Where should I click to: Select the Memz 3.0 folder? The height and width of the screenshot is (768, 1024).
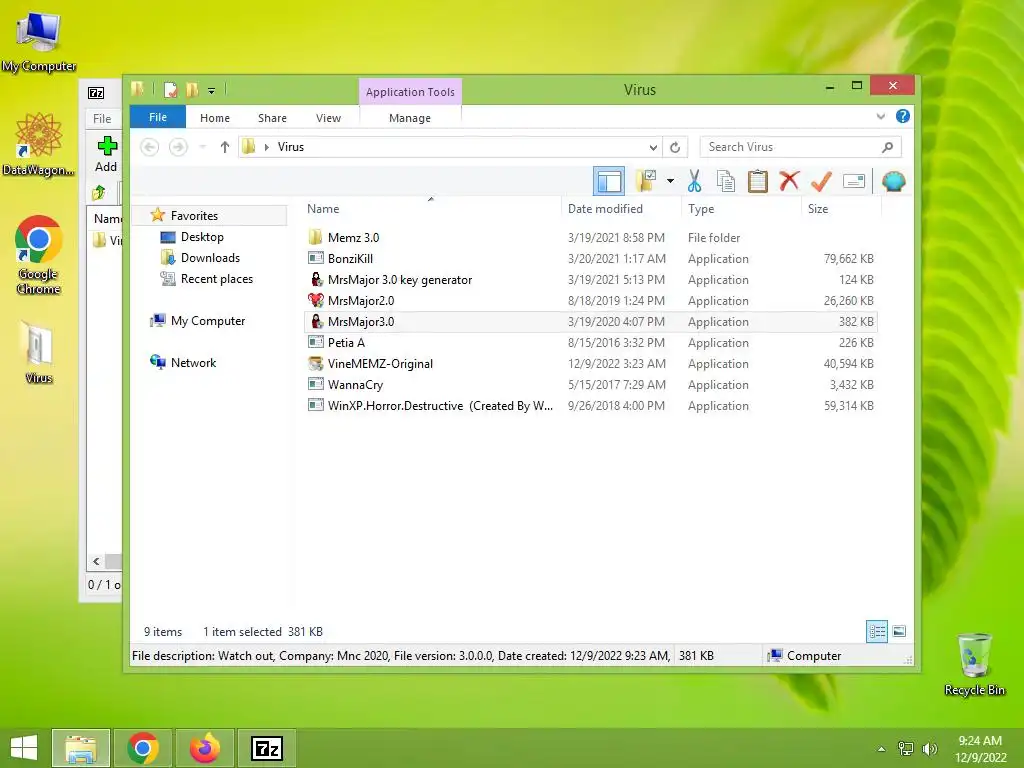(590, 238)
